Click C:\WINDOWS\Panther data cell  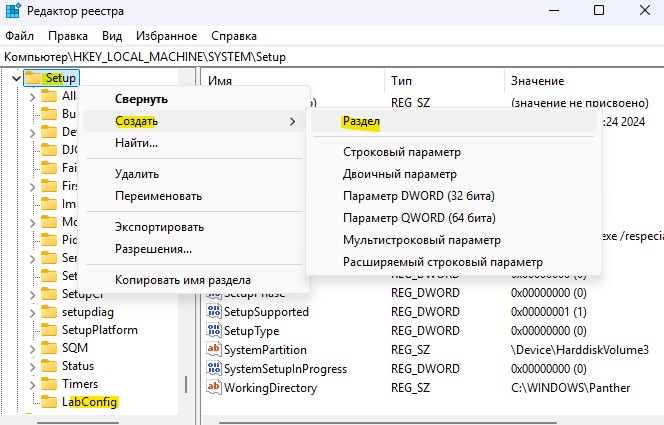(x=570, y=388)
